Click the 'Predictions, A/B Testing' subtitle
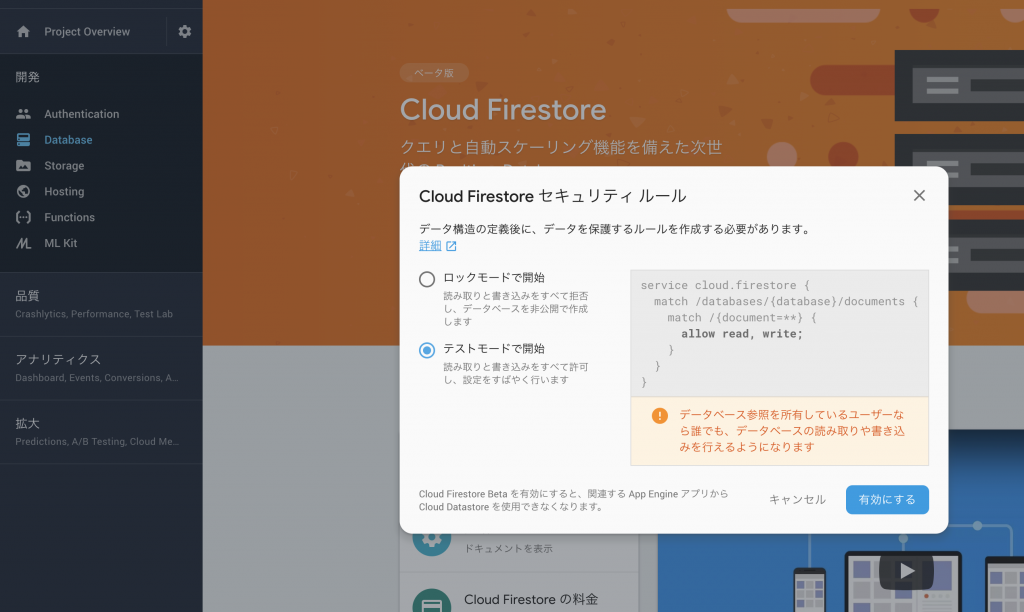1024x612 pixels. click(97, 442)
